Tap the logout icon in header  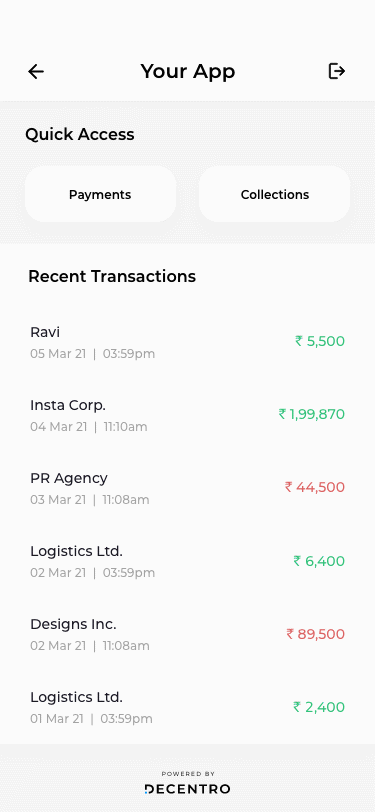pos(337,71)
